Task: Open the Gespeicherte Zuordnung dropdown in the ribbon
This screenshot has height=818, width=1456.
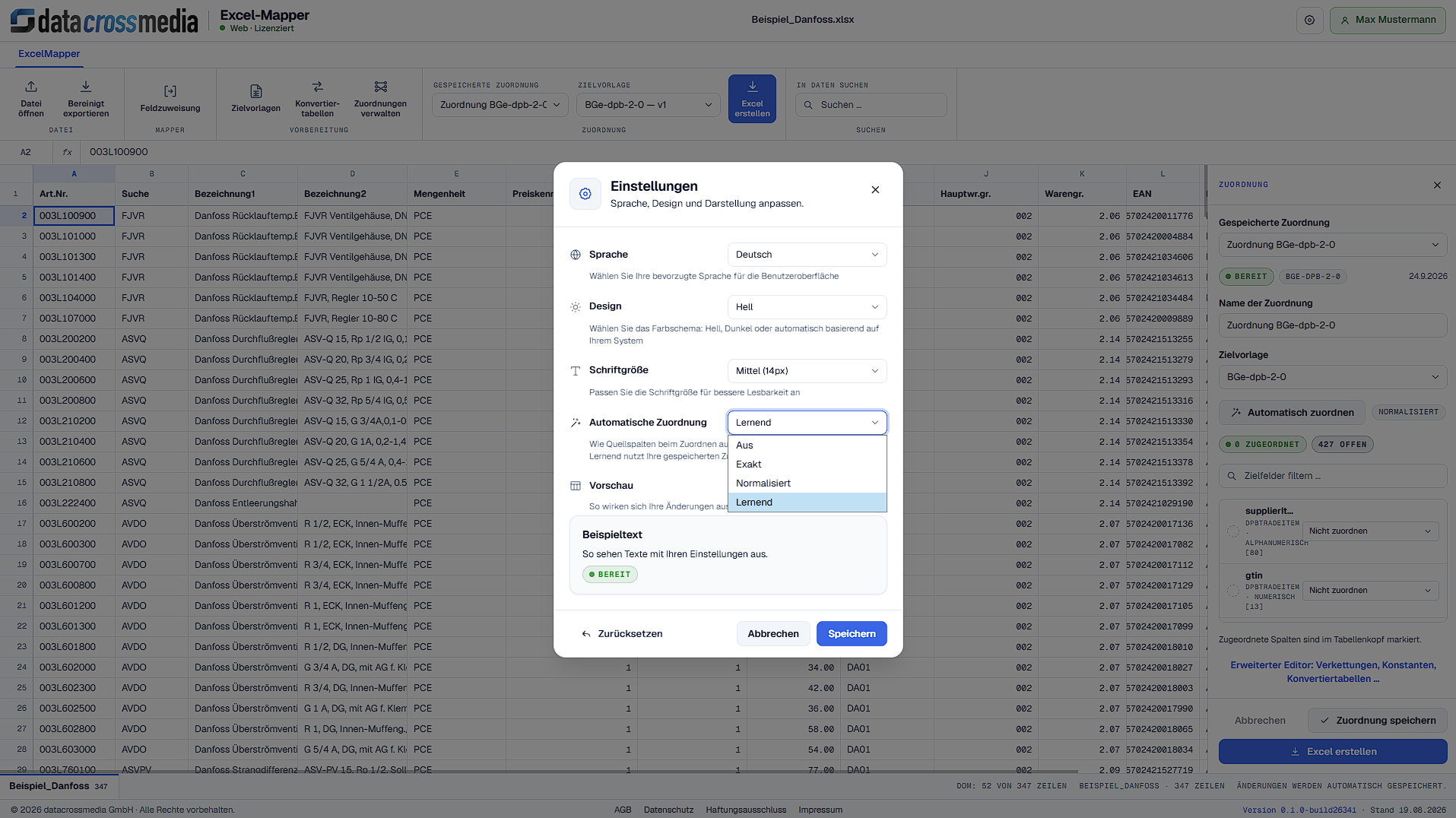Action: coord(500,105)
